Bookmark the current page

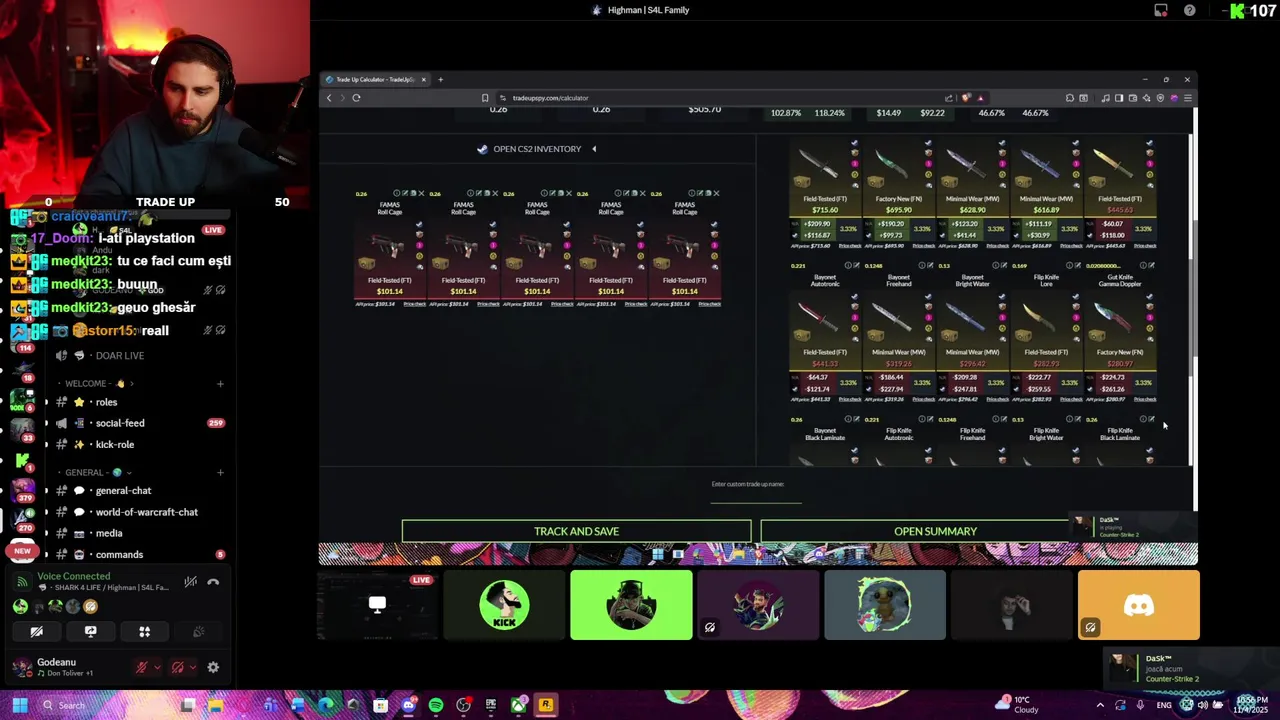tap(485, 98)
